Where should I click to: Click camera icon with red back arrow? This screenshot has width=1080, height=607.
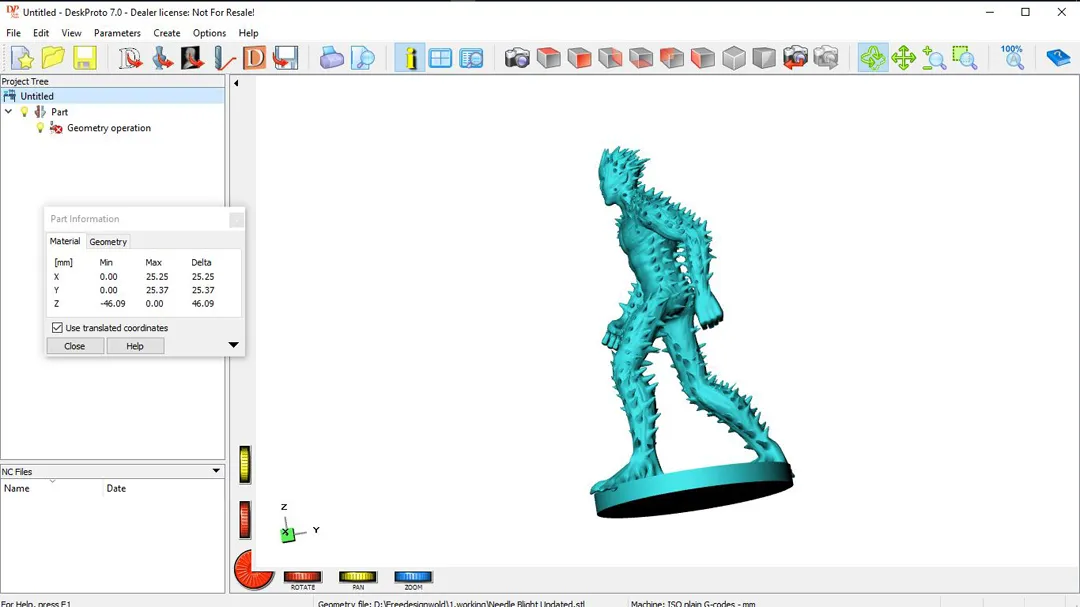pos(795,59)
